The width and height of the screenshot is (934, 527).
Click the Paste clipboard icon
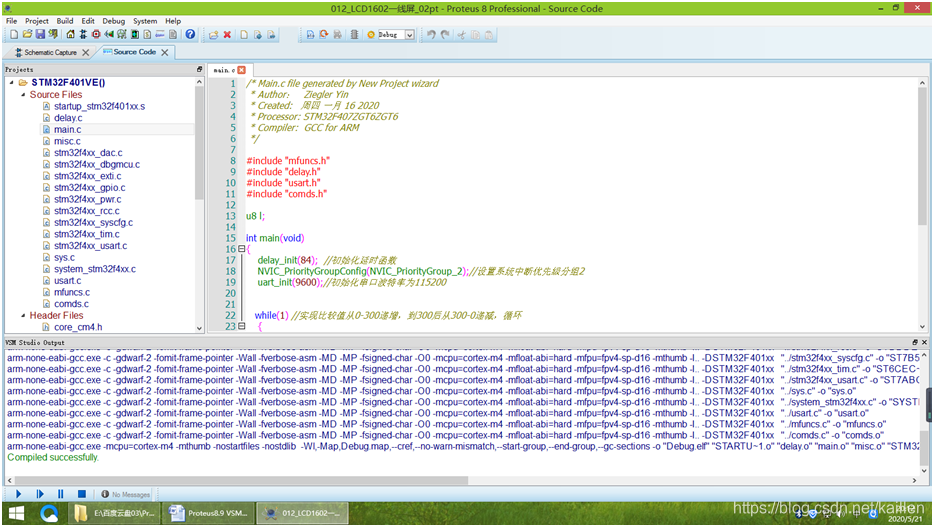[488, 35]
